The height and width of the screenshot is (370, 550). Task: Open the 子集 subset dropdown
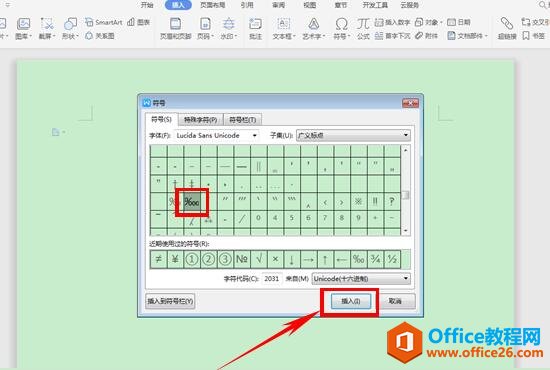(353, 135)
